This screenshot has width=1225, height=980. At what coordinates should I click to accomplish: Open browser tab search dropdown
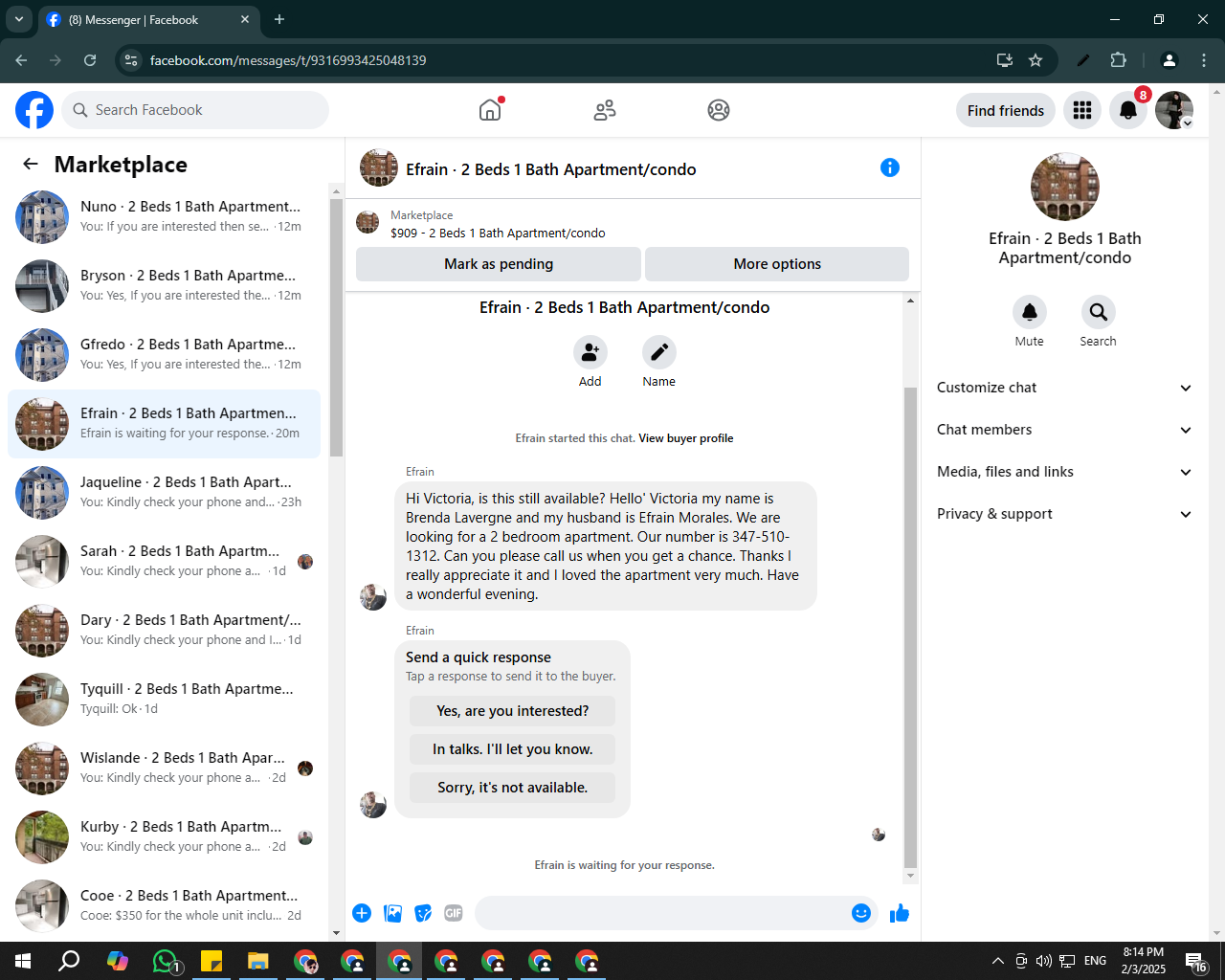18,19
